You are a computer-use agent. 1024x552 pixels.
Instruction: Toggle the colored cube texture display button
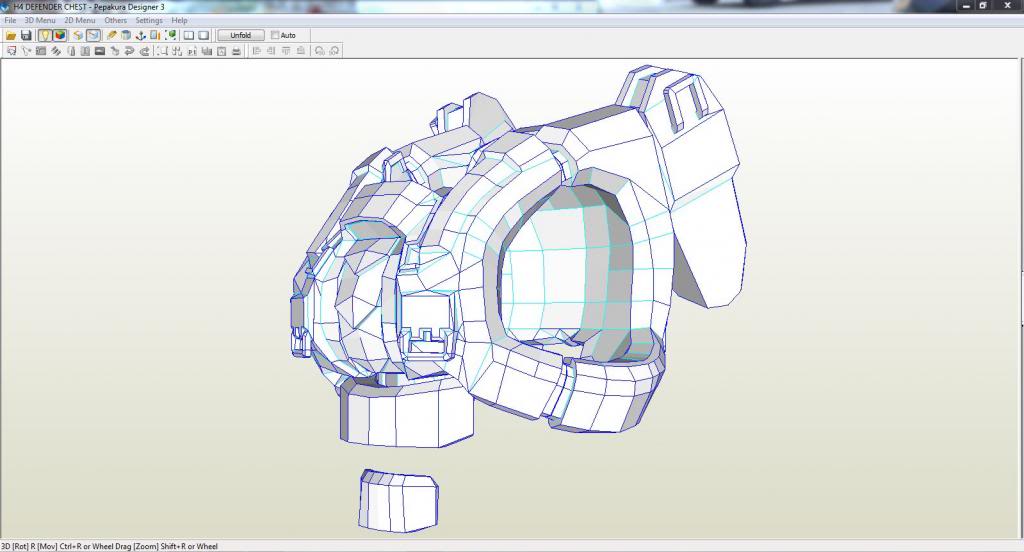[x=59, y=35]
